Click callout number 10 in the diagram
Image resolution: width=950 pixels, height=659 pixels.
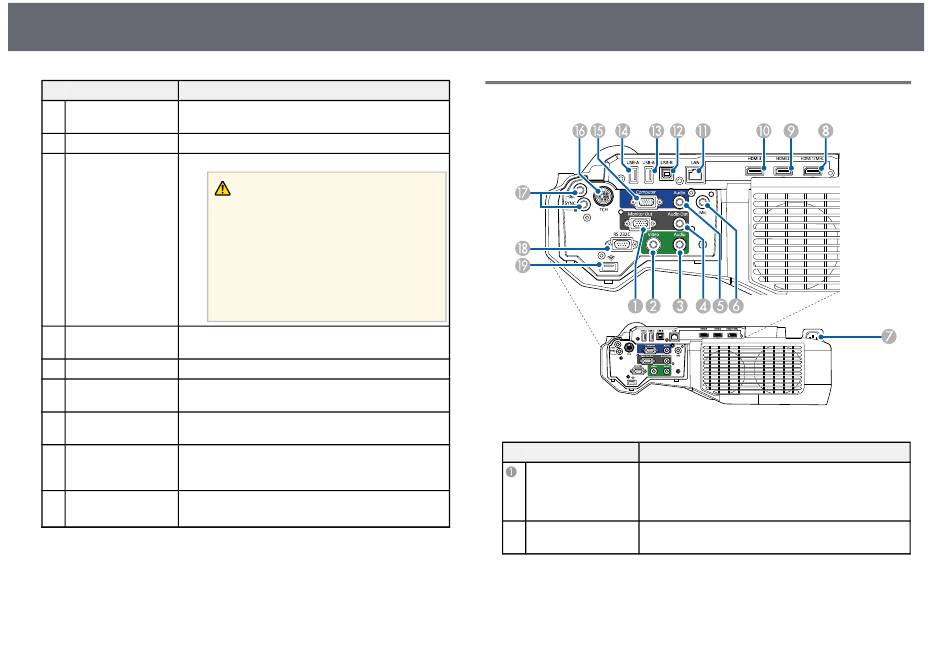pyautogui.click(x=763, y=131)
